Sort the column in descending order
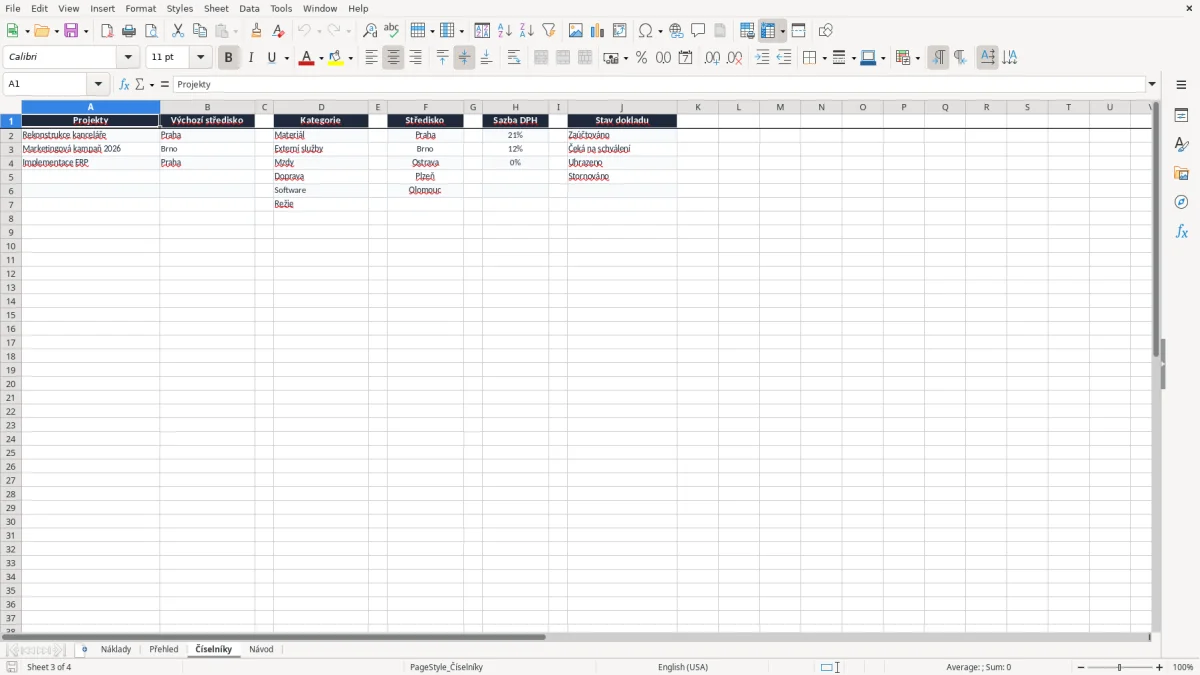Screen dimensions: 1200x675 (x=527, y=31)
